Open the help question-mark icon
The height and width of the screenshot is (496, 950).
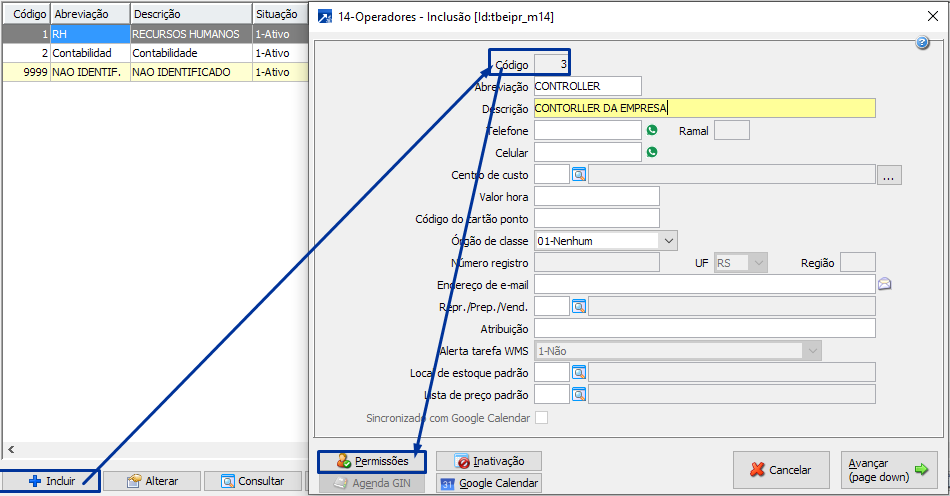point(922,42)
